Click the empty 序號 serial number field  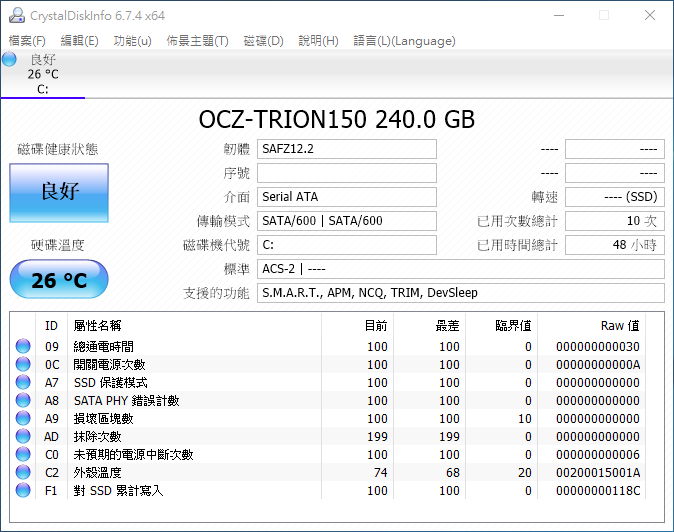tap(347, 173)
